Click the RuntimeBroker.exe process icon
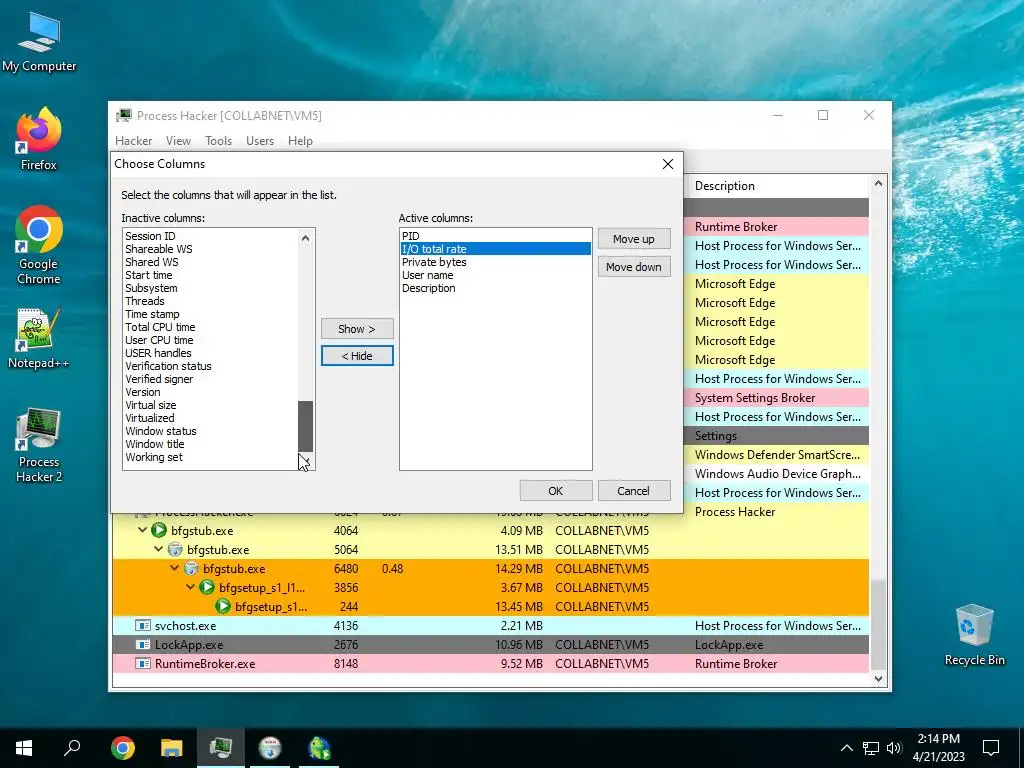The width and height of the screenshot is (1024, 768). point(142,664)
